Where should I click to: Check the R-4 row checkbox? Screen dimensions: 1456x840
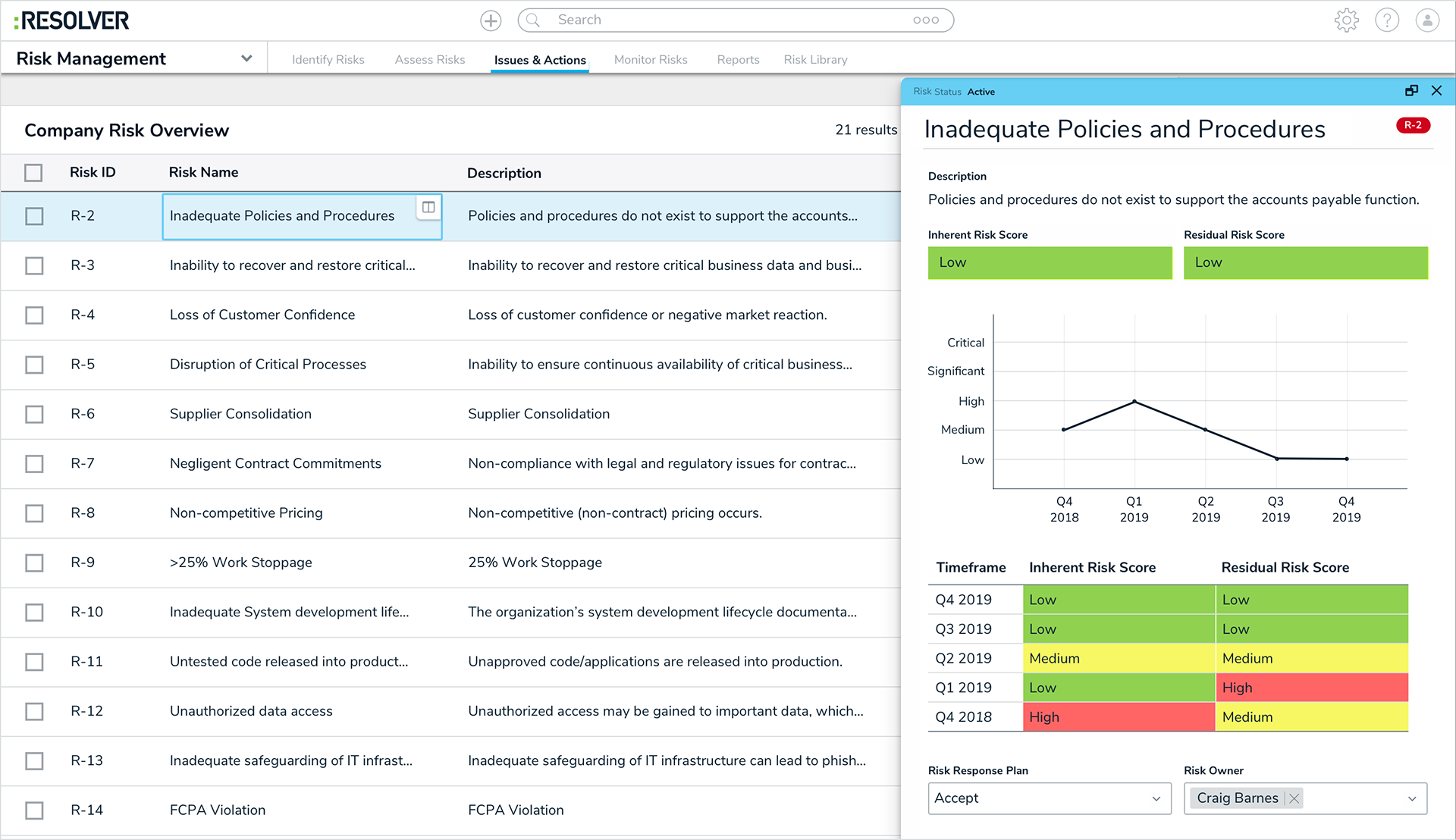[34, 315]
